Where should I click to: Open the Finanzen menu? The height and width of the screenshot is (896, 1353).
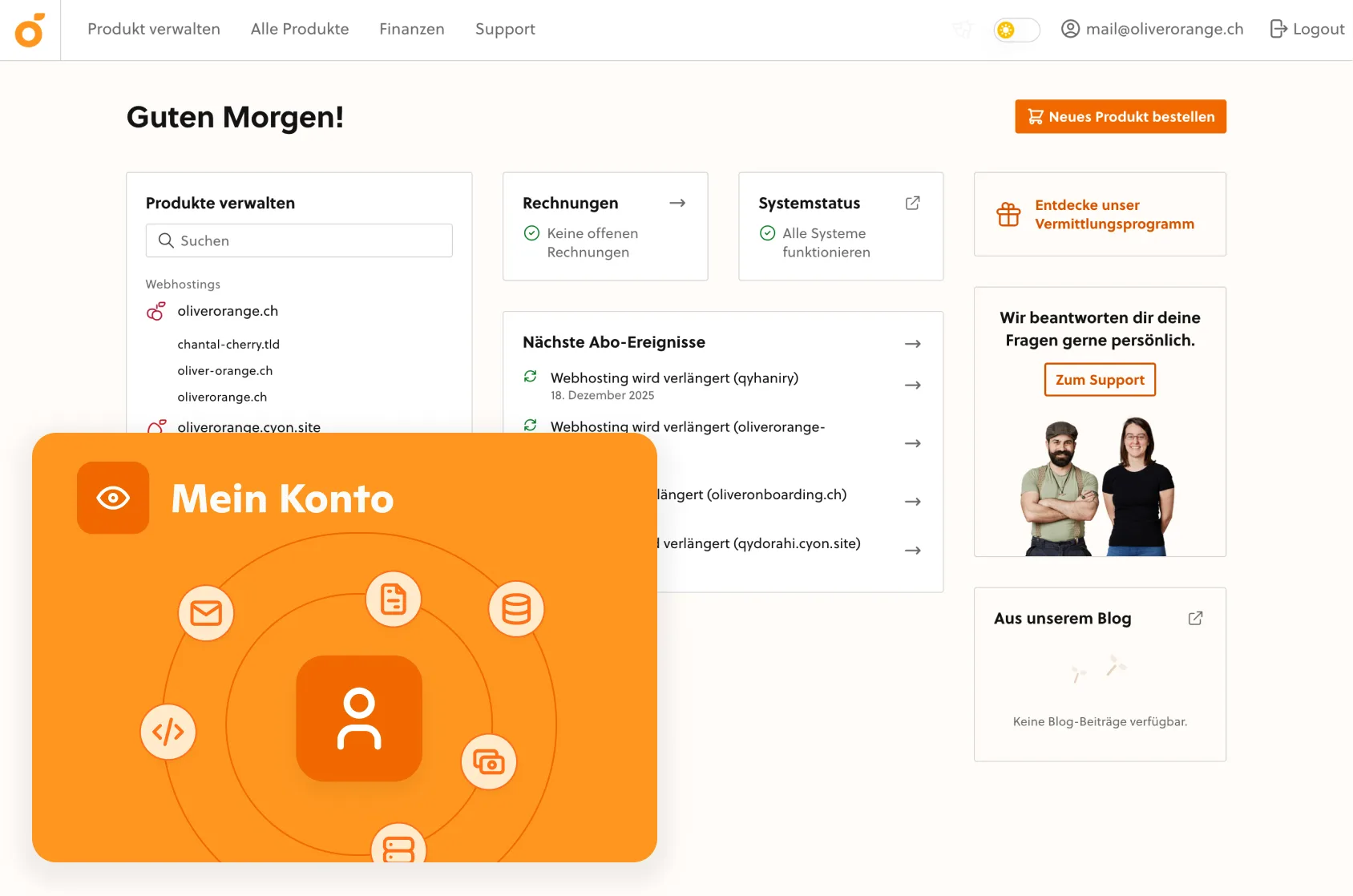(411, 29)
